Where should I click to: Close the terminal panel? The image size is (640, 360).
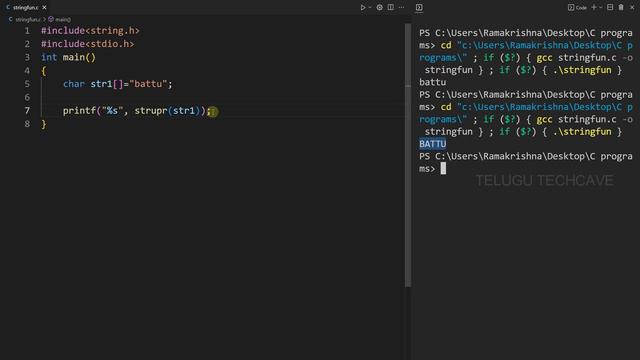[632, 7]
